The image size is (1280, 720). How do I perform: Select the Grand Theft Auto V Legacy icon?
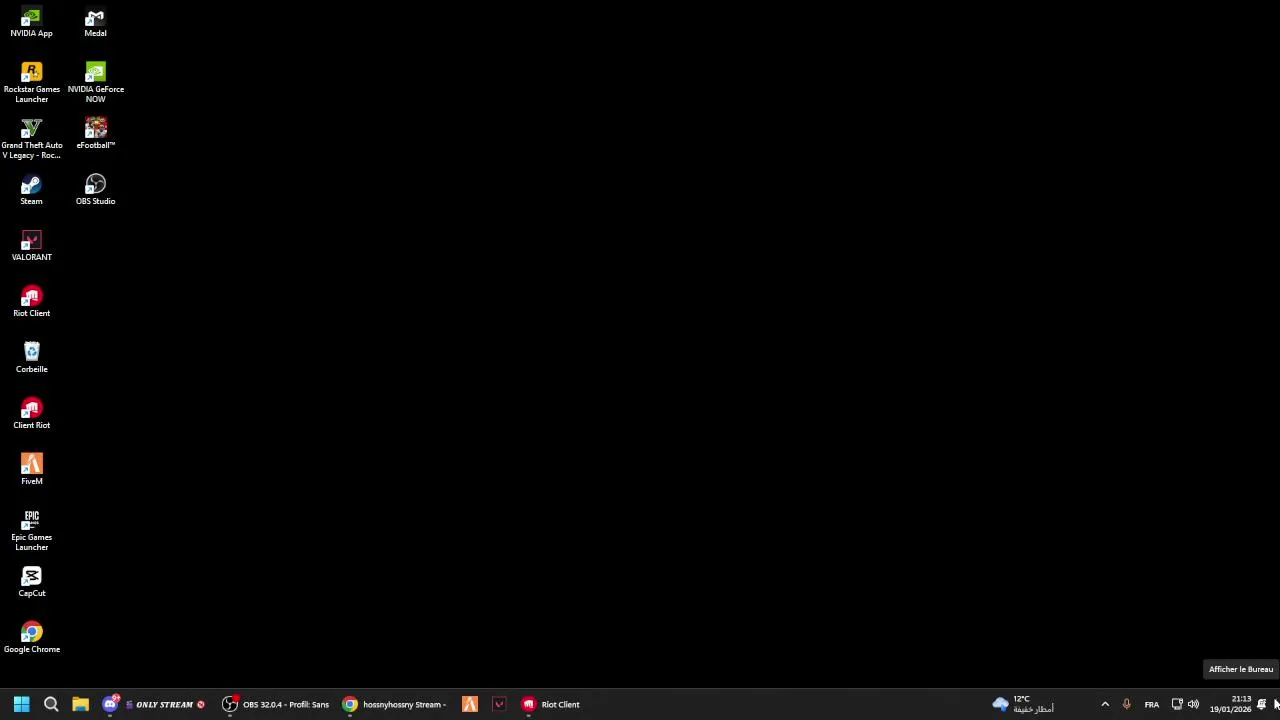pyautogui.click(x=31, y=139)
